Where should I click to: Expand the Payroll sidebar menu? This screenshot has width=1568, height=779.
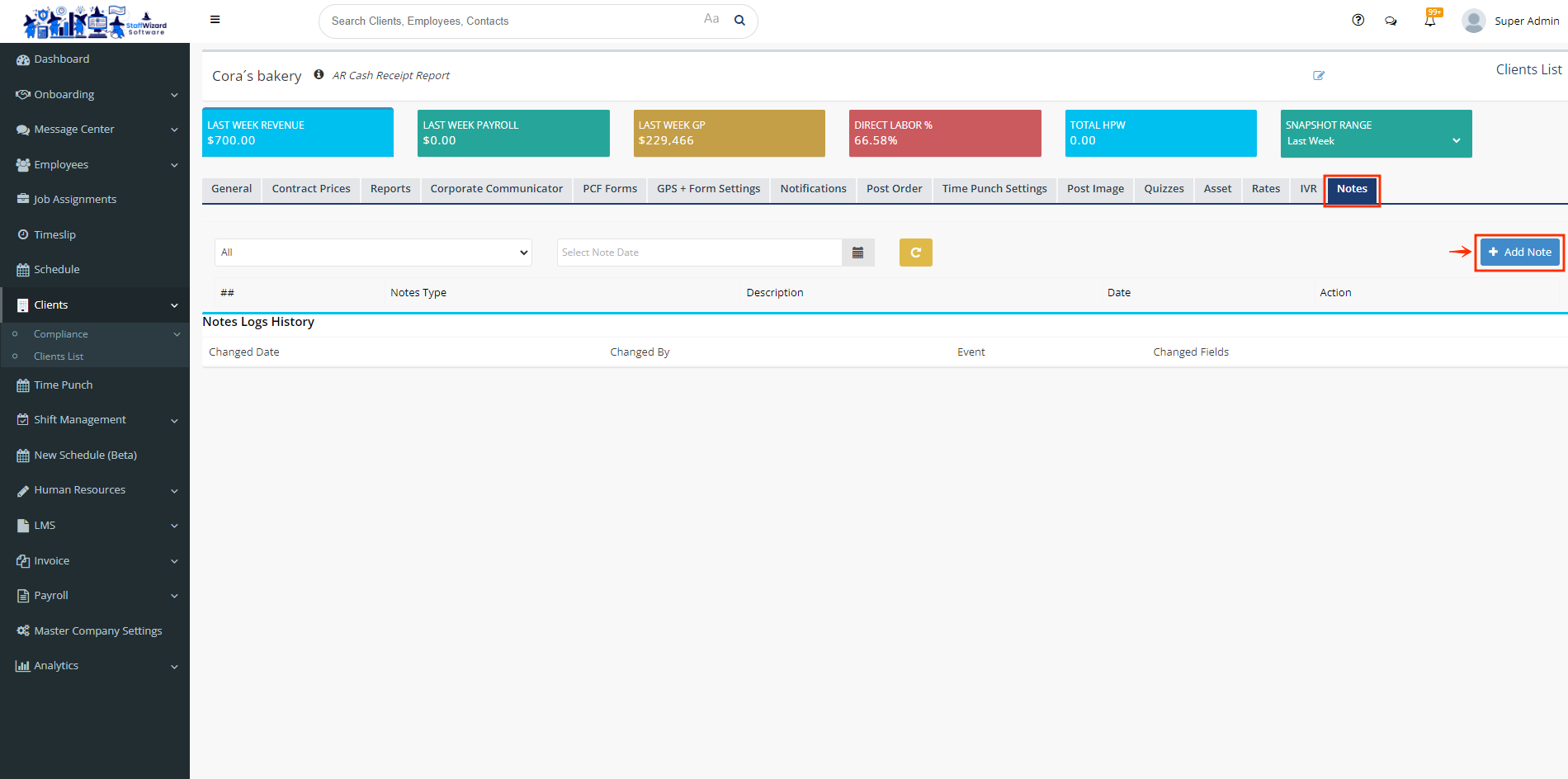pyautogui.click(x=95, y=595)
